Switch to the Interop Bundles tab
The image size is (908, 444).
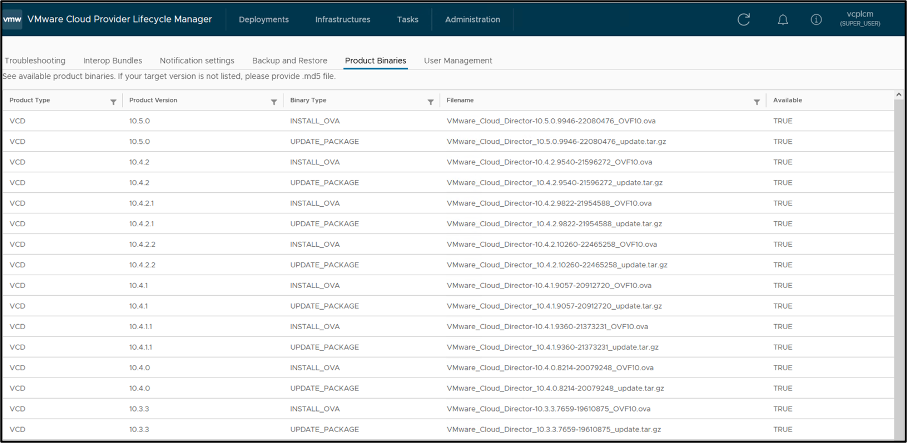click(113, 61)
